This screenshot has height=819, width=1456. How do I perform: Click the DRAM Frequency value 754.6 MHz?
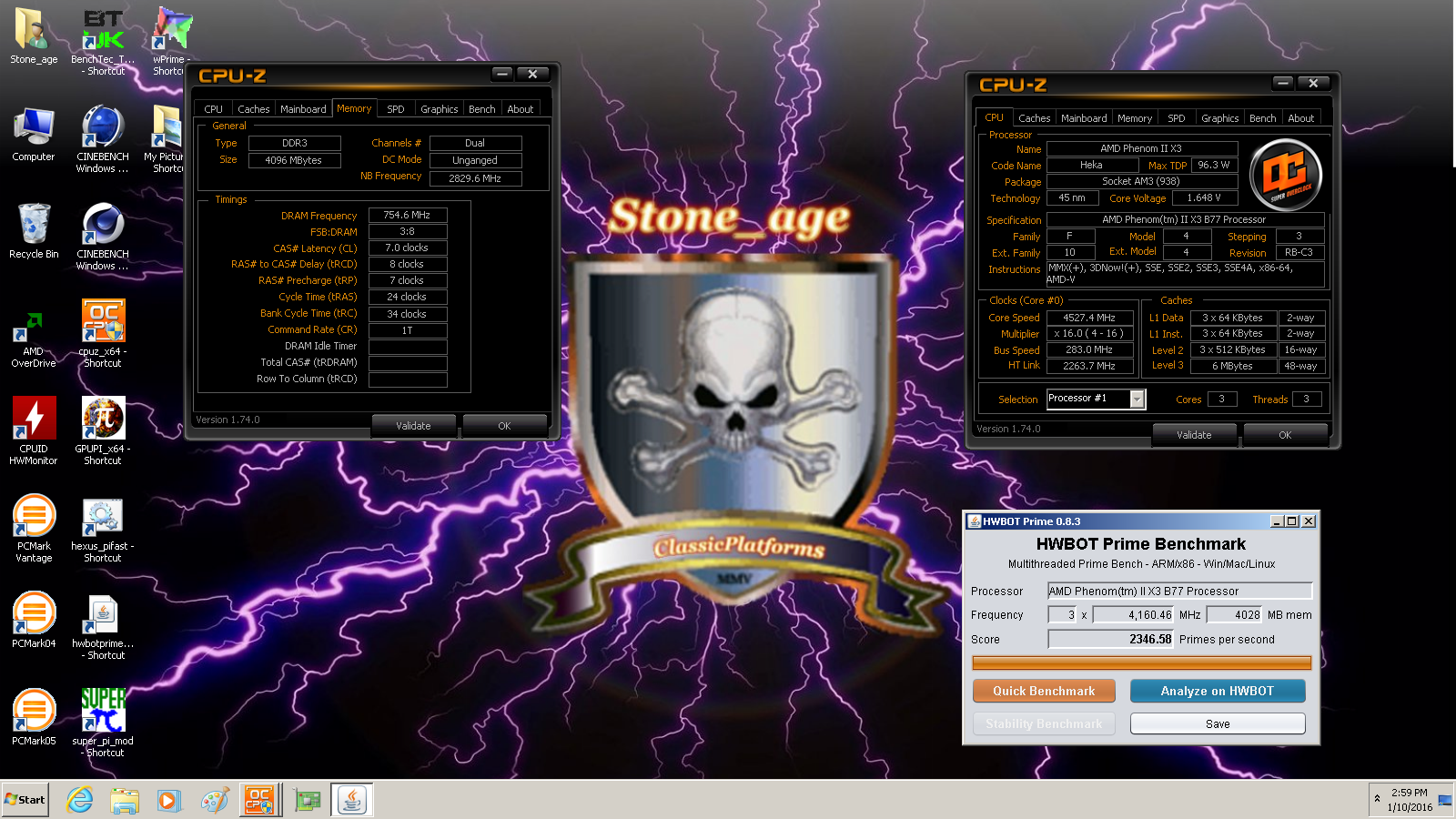(408, 216)
